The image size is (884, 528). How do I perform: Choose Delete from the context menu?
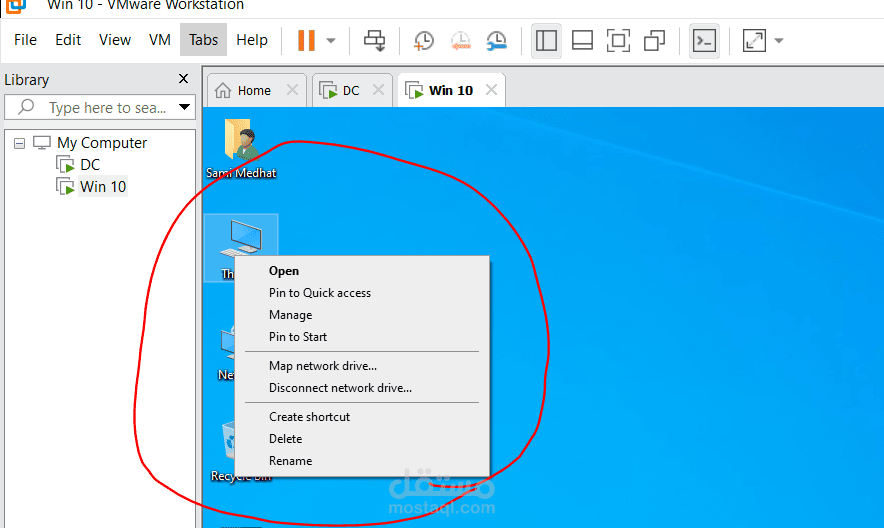[362, 438]
